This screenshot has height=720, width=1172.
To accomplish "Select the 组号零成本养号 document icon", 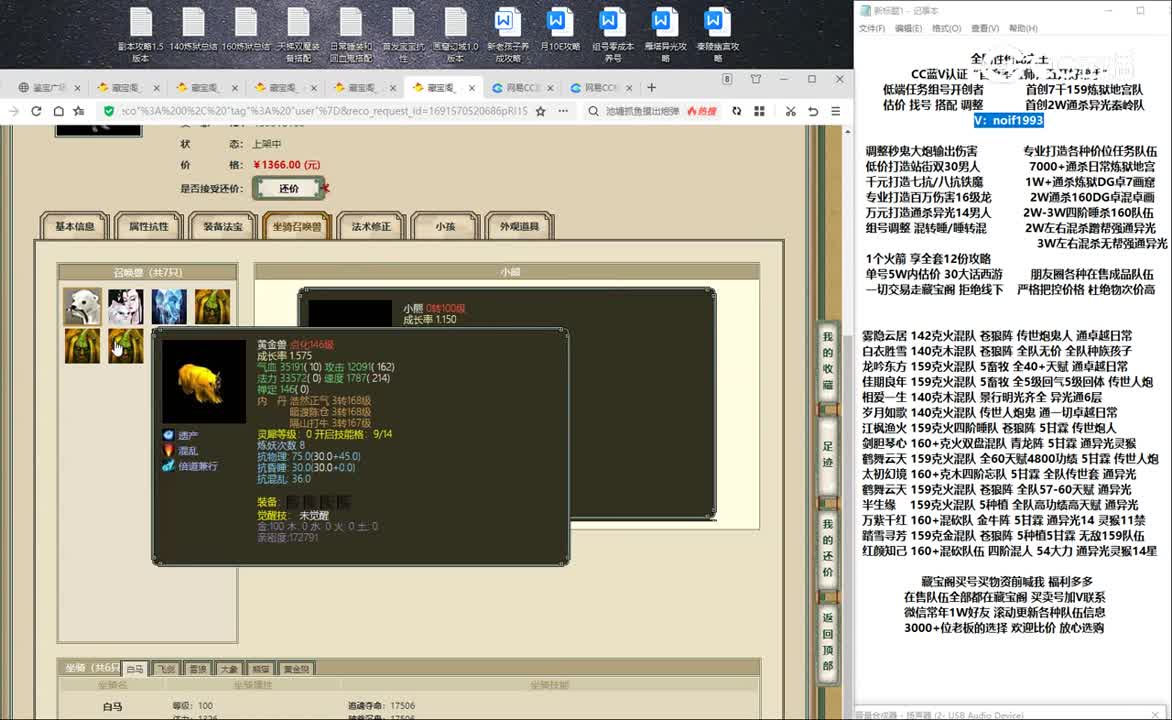I will click(612, 34).
